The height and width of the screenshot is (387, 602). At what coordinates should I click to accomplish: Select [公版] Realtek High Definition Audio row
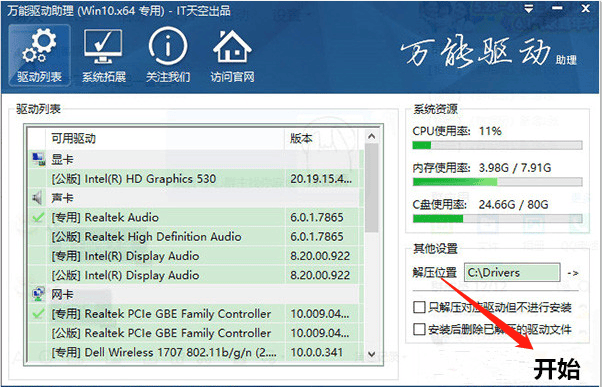(196, 236)
